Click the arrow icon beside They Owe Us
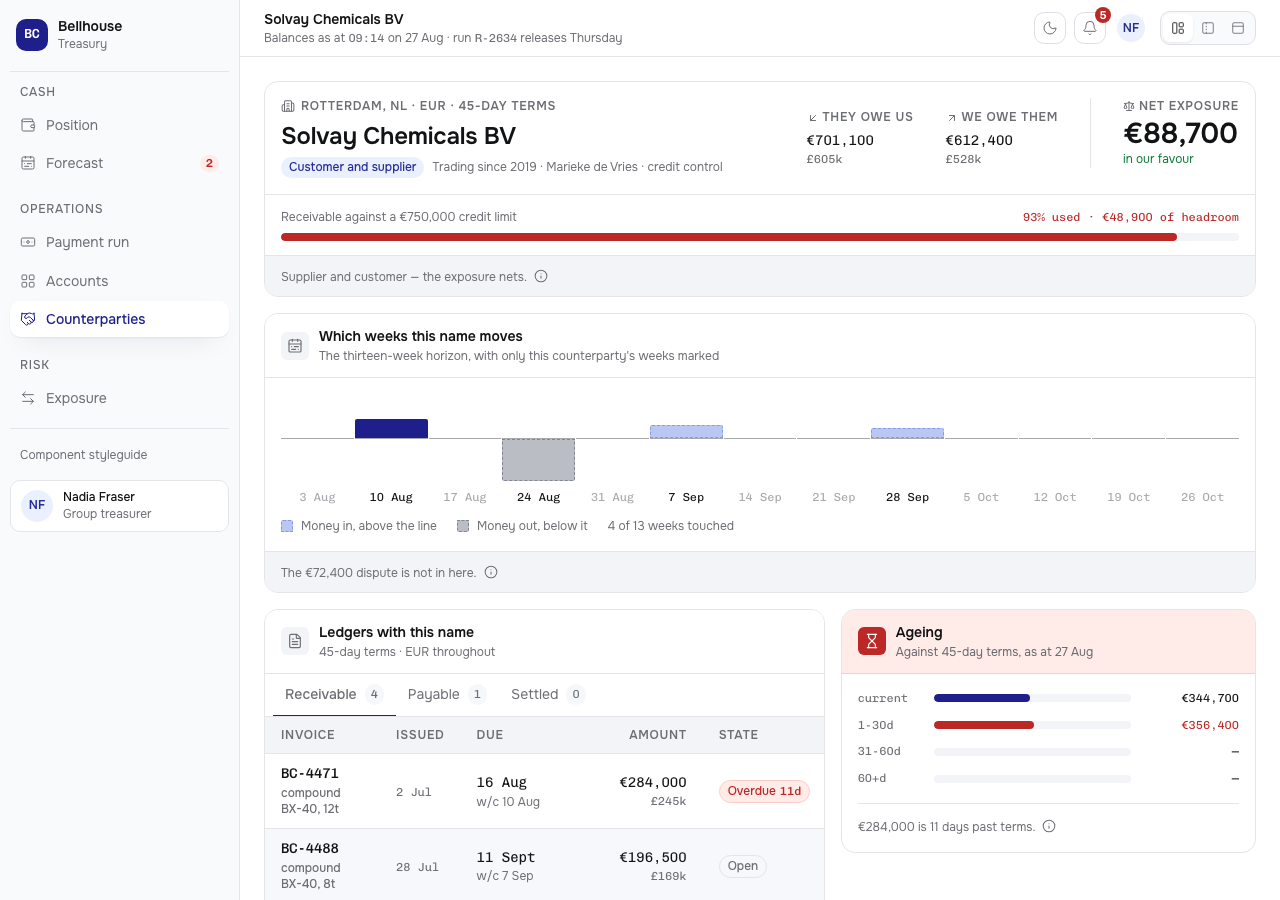This screenshot has height=900, width=1280. (x=812, y=117)
